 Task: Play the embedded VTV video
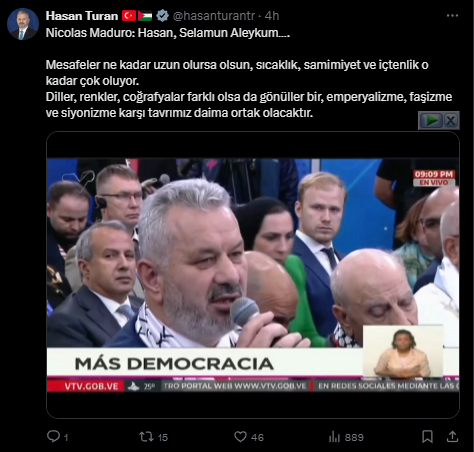(x=253, y=275)
